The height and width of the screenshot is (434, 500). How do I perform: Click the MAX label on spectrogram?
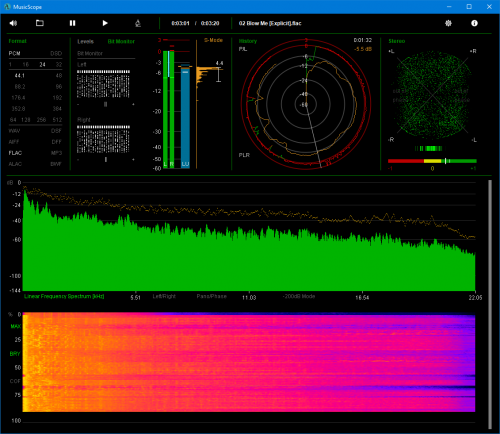click(x=15, y=326)
